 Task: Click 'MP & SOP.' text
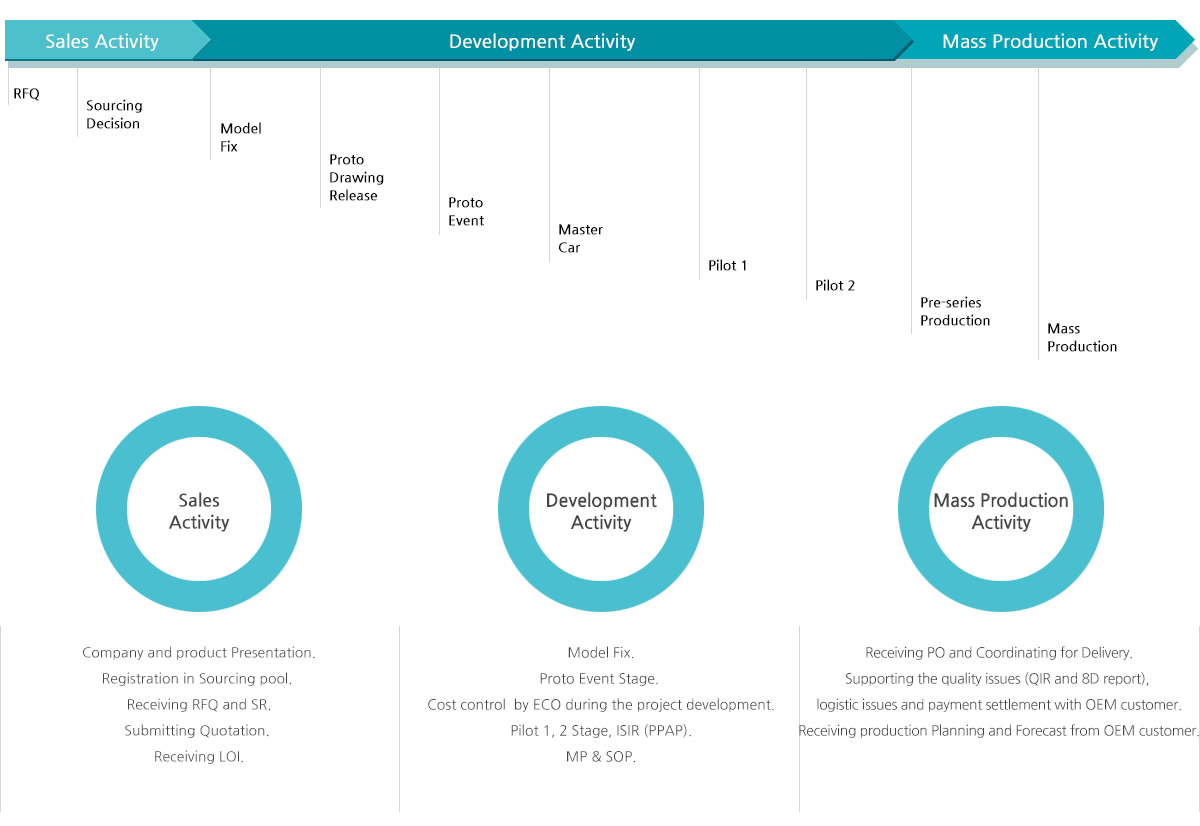tap(601, 757)
